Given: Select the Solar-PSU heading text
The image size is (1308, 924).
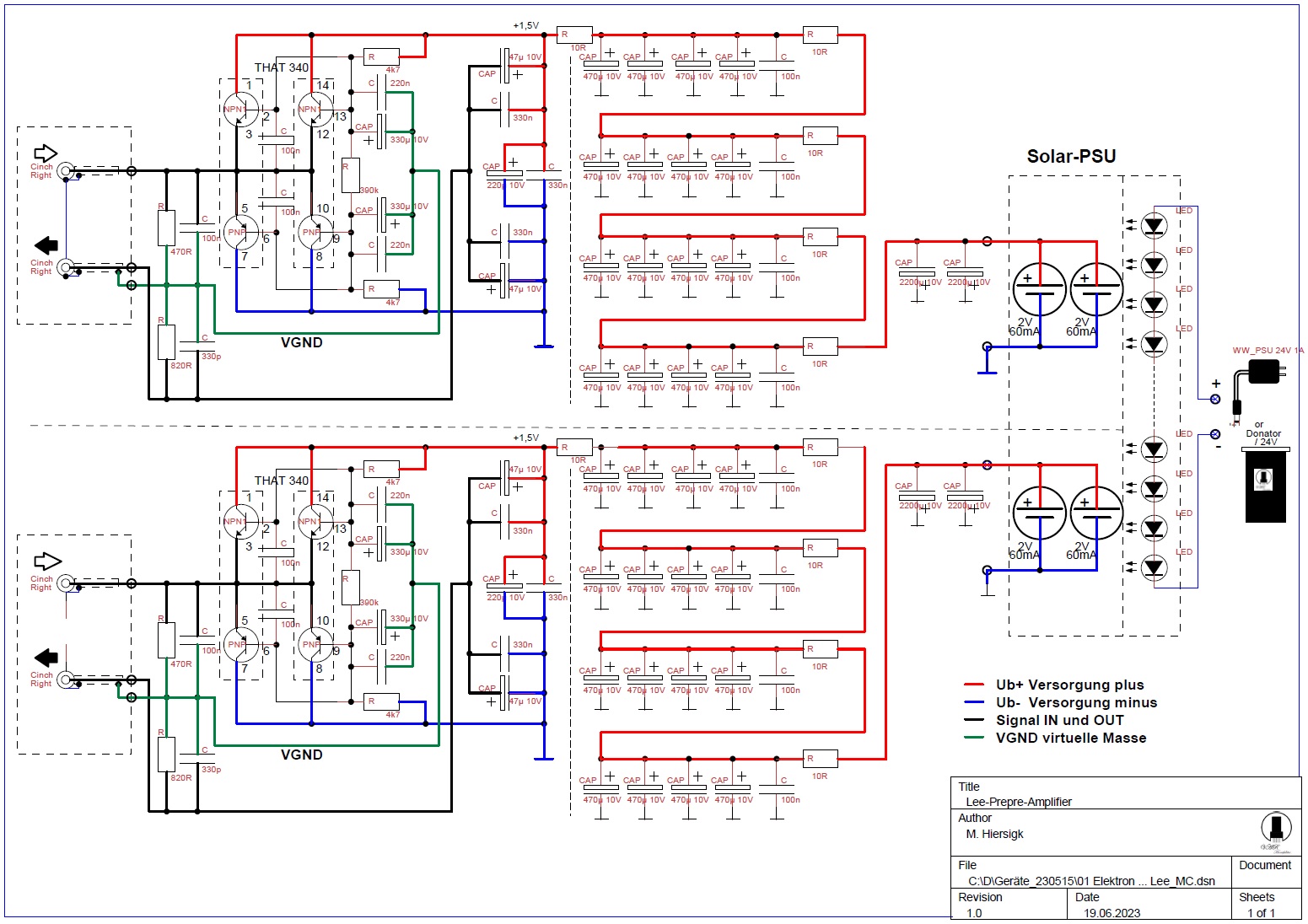Looking at the screenshot, I should tap(1071, 157).
